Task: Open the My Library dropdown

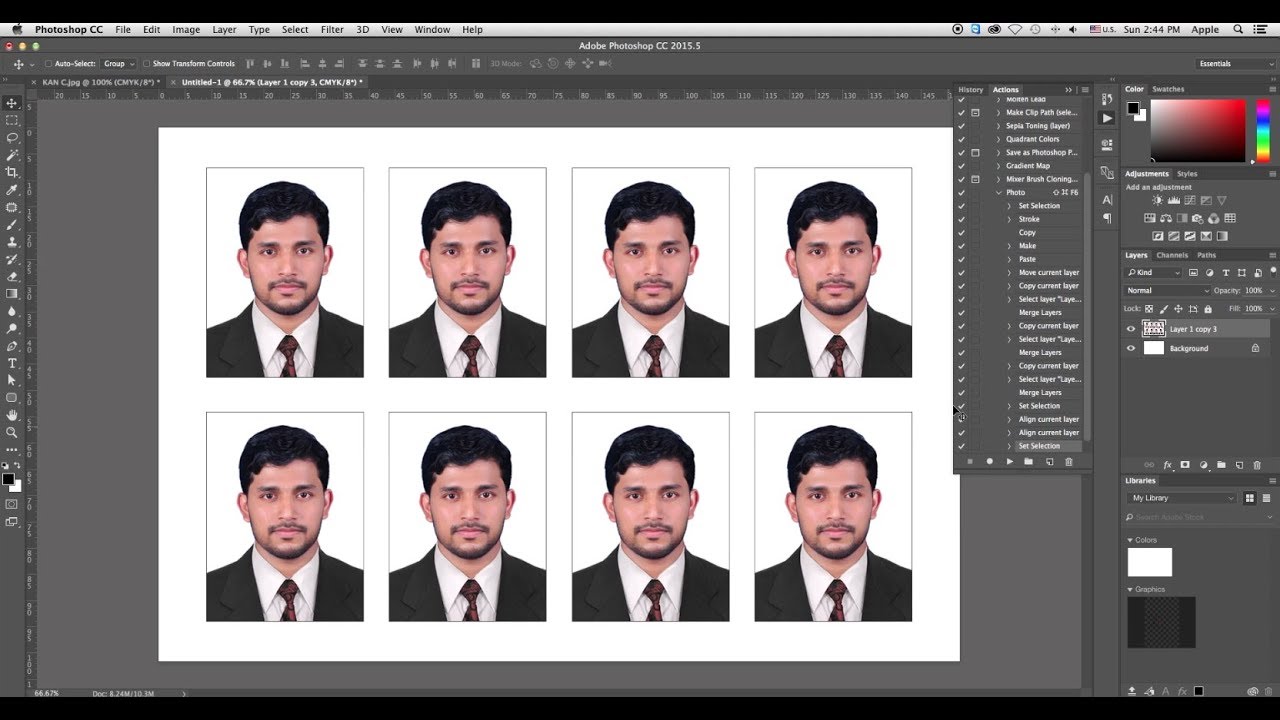Action: 1182,498
